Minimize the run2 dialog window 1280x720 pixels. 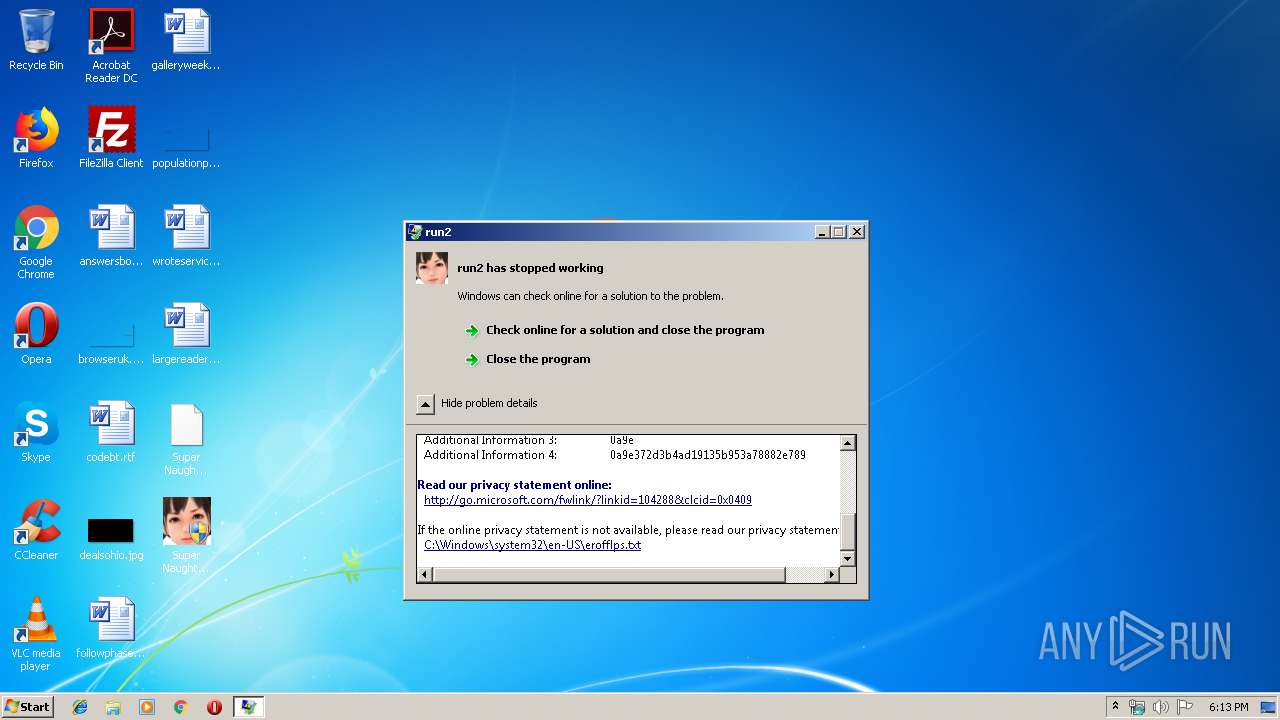click(822, 232)
